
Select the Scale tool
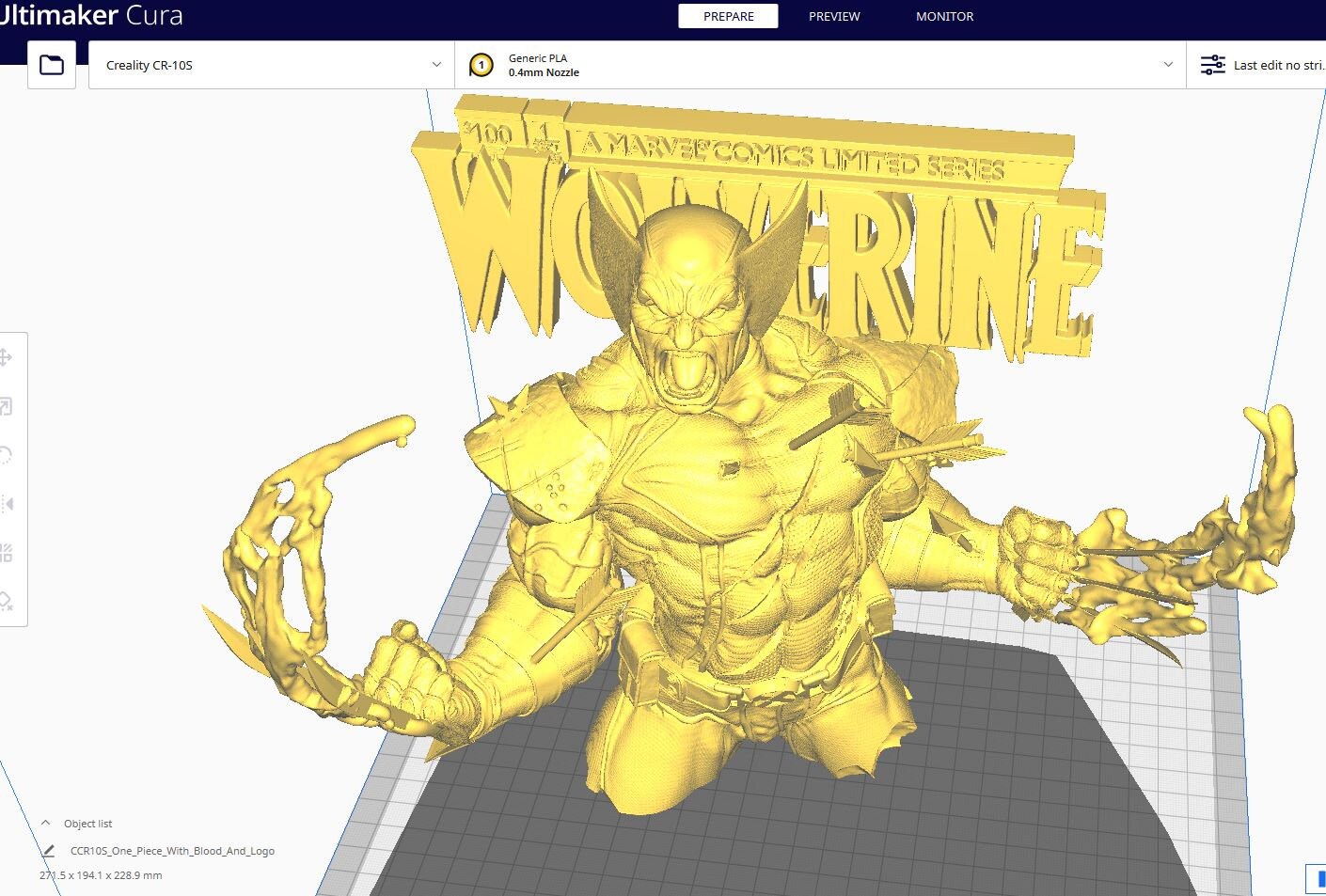tap(8, 406)
